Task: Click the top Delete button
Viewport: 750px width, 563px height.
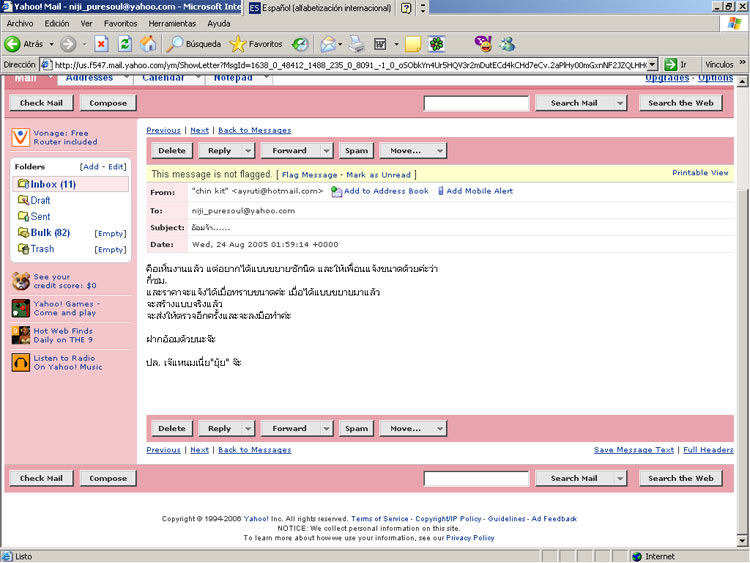Action: click(x=172, y=151)
